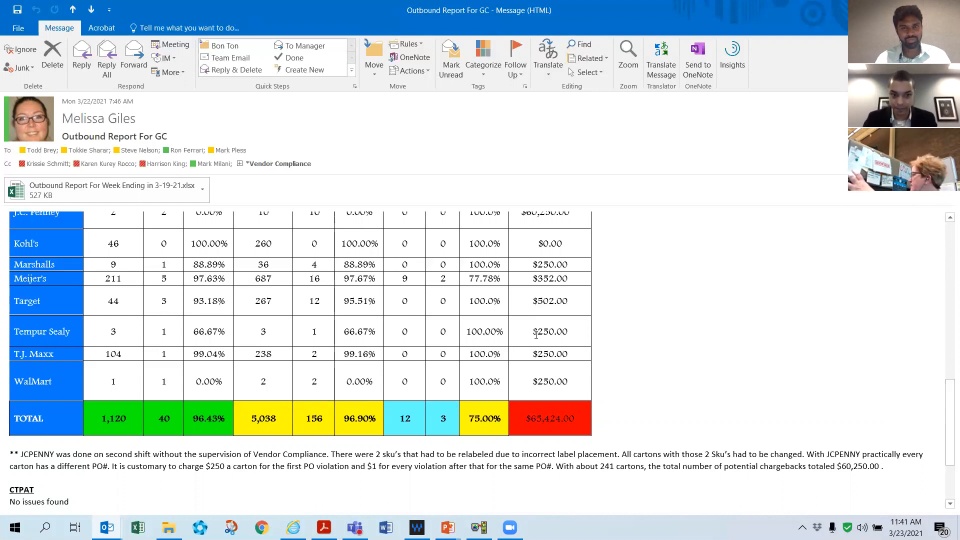
Task: Translate the message text
Action: 548,59
